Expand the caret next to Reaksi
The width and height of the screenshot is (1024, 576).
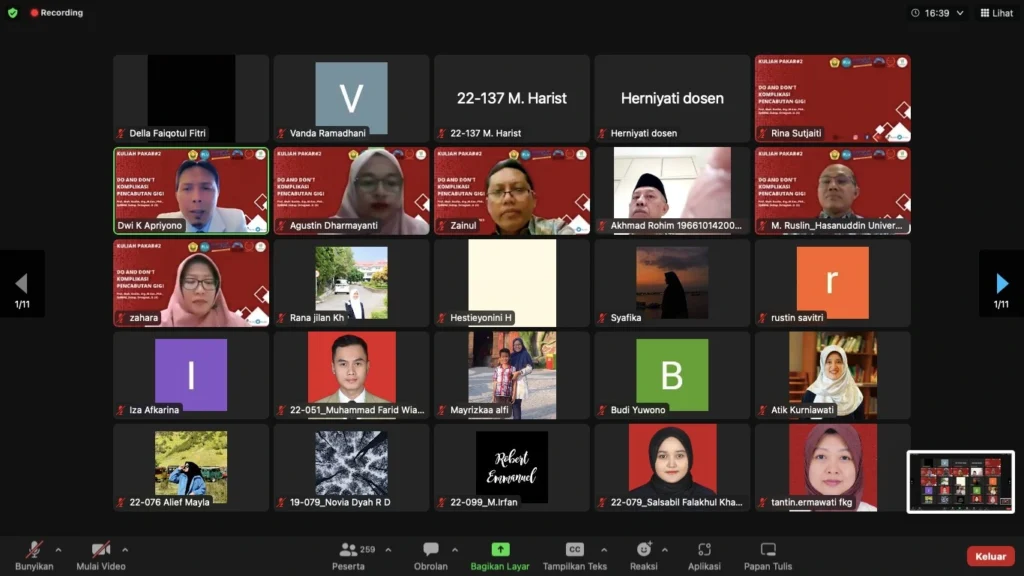[x=664, y=550]
